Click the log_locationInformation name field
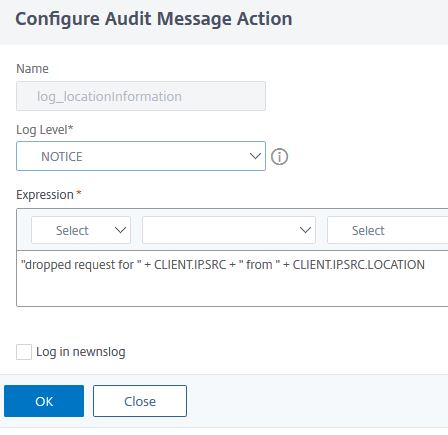 [141, 96]
